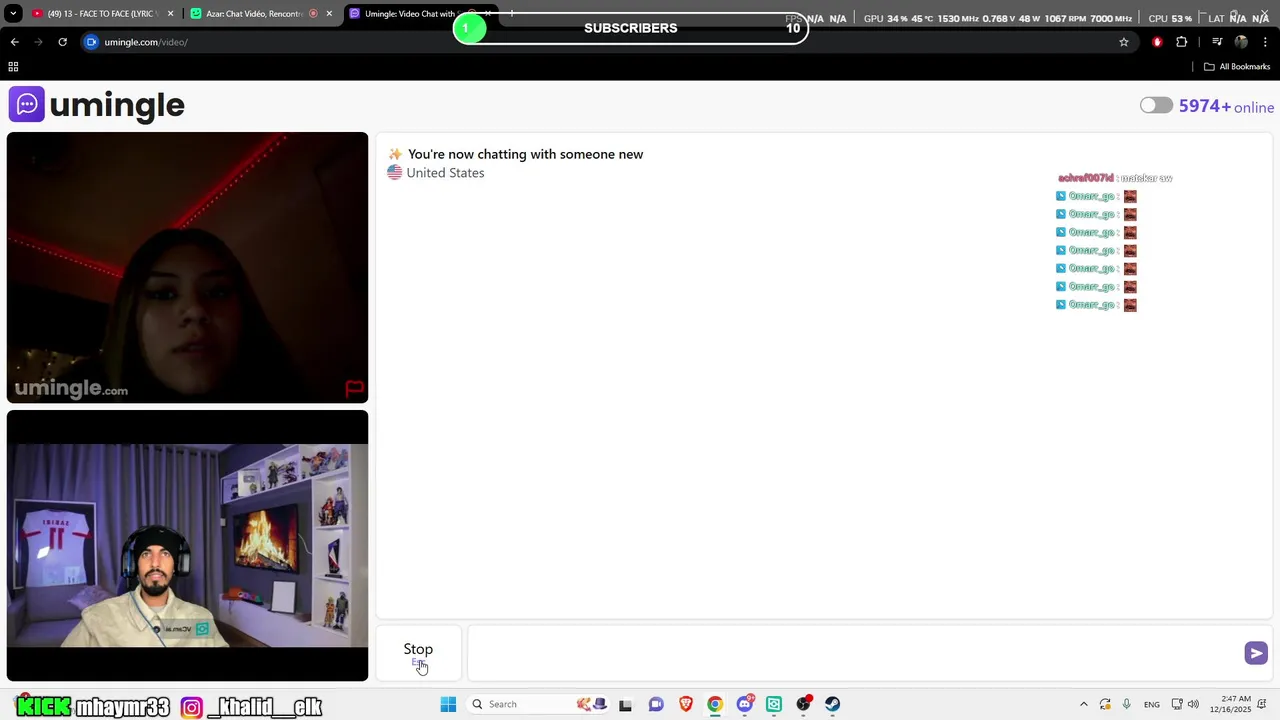Click the umingle wordmark link
The width and height of the screenshot is (1280, 720).
117,105
